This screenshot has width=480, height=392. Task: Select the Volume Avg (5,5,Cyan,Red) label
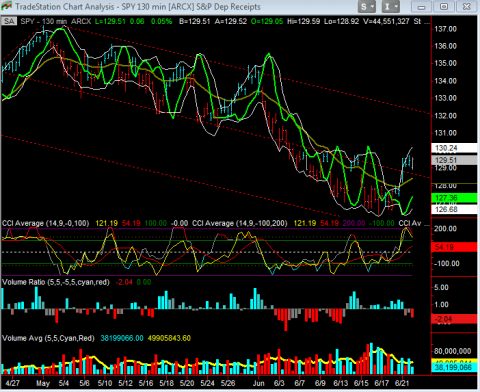point(48,338)
